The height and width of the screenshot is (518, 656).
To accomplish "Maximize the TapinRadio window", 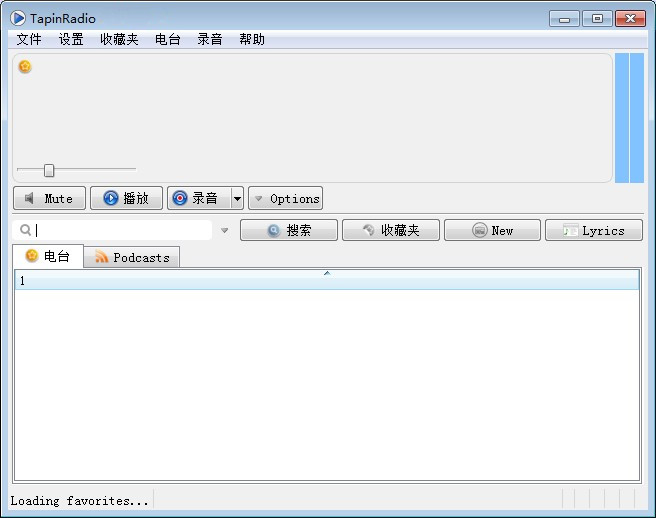I will coord(597,19).
